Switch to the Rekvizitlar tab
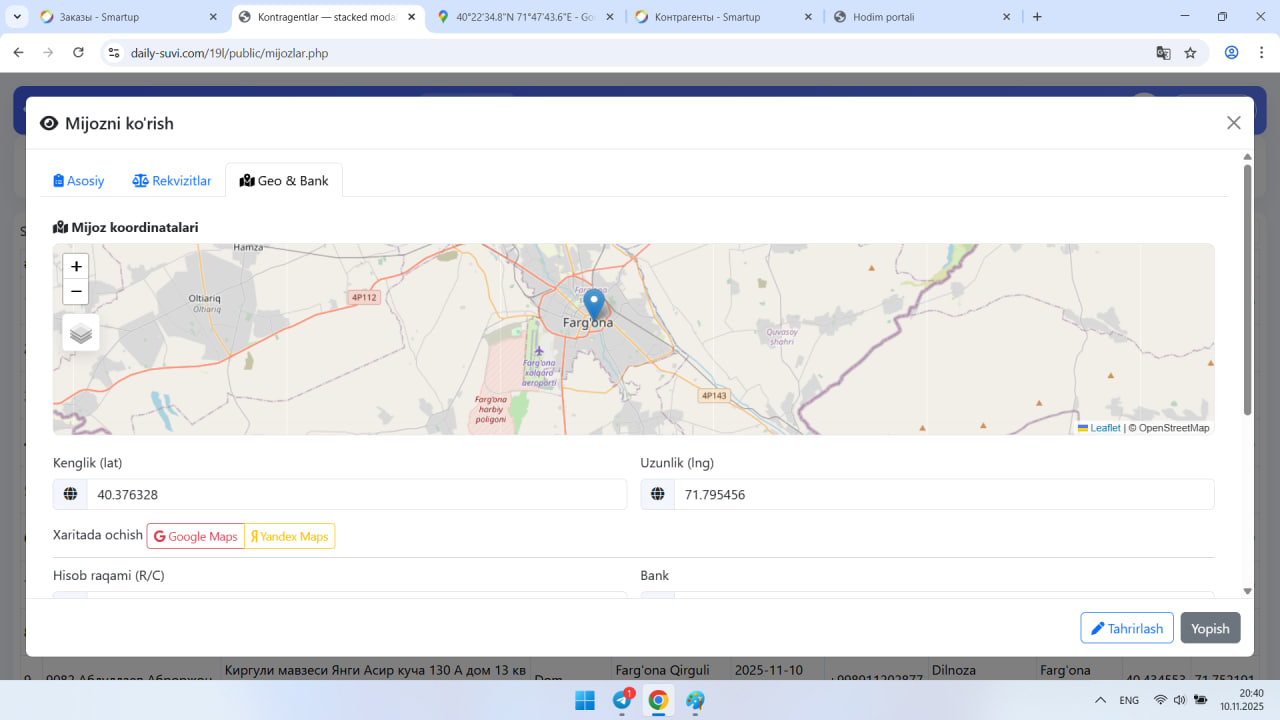This screenshot has width=1280, height=720. pos(172,181)
